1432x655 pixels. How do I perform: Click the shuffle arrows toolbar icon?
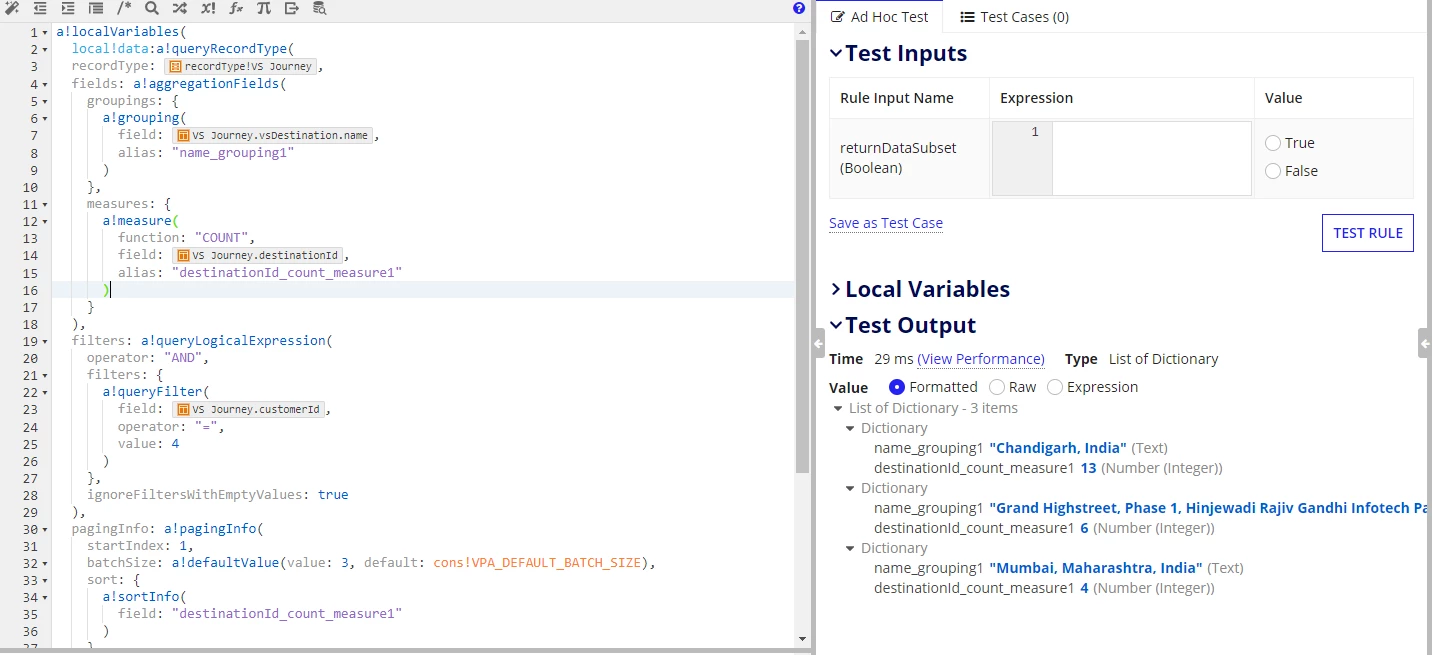point(179,8)
